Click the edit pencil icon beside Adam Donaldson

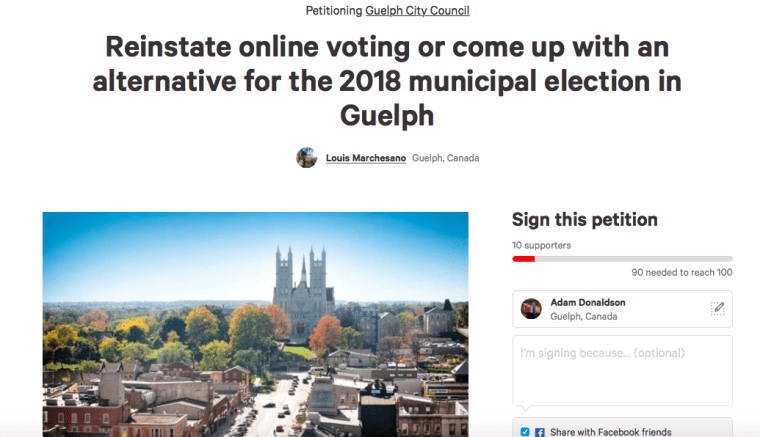tap(717, 309)
